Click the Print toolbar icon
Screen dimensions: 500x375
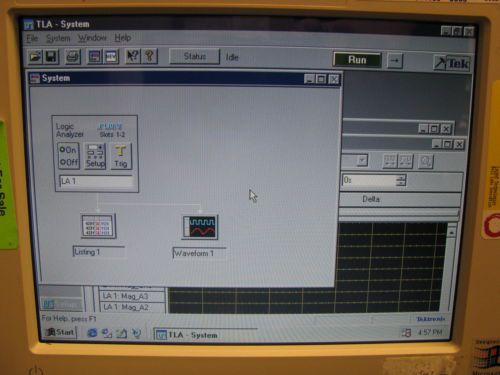(73, 56)
